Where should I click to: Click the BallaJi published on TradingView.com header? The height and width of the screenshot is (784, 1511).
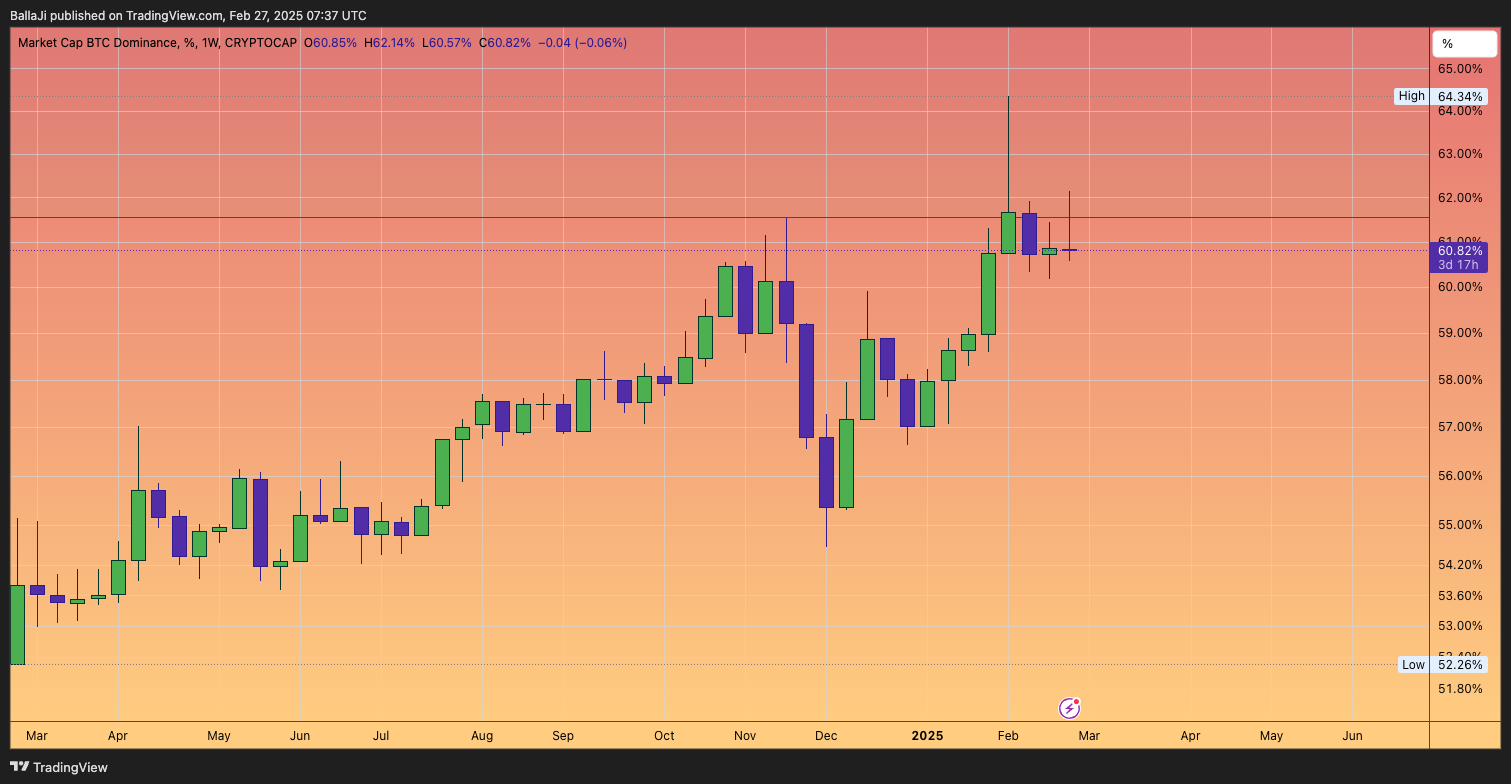188,15
